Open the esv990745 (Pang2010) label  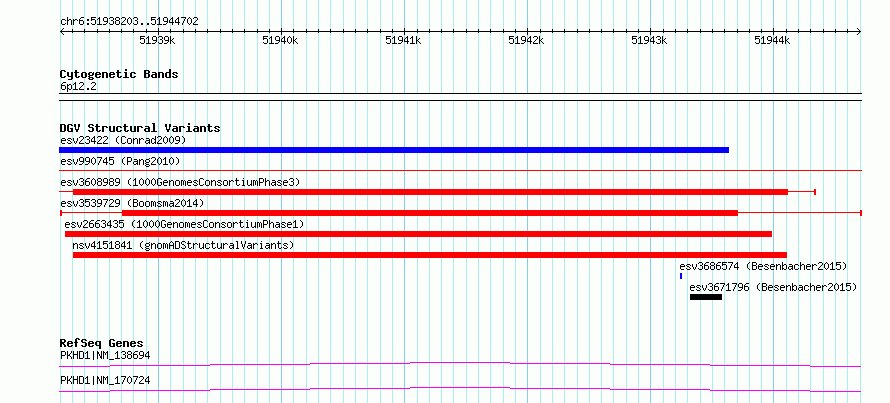click(x=120, y=161)
